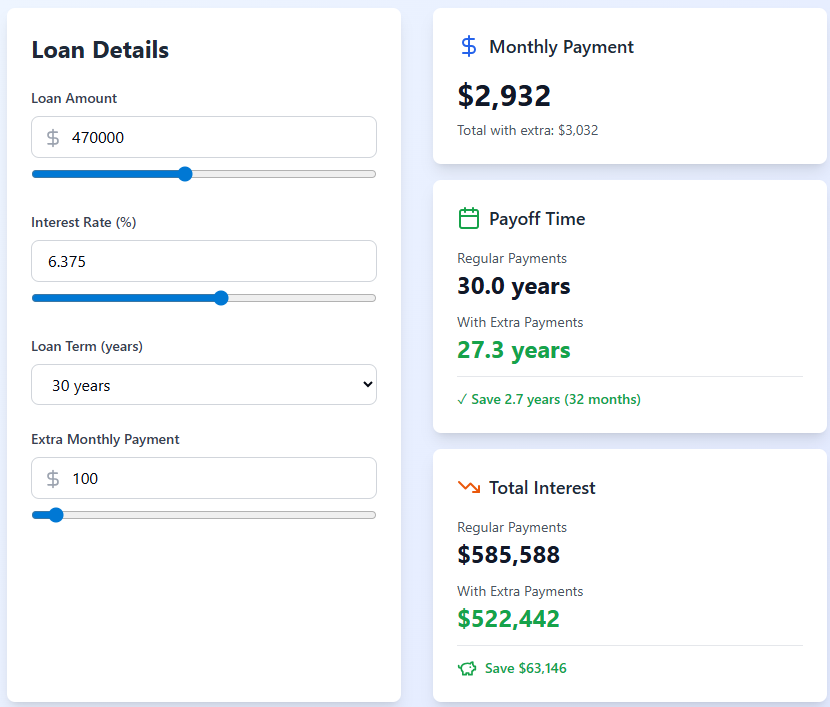The image size is (830, 707).
Task: Click the orange trending-down icon beside Total Interest
Action: tap(468, 488)
